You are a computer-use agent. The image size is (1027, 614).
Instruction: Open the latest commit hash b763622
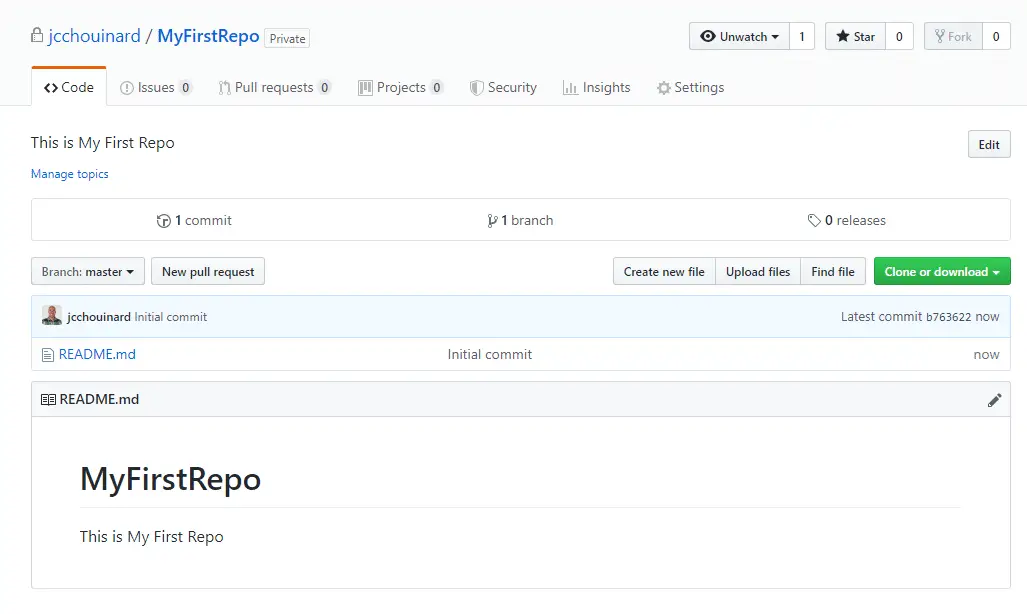[x=948, y=317]
